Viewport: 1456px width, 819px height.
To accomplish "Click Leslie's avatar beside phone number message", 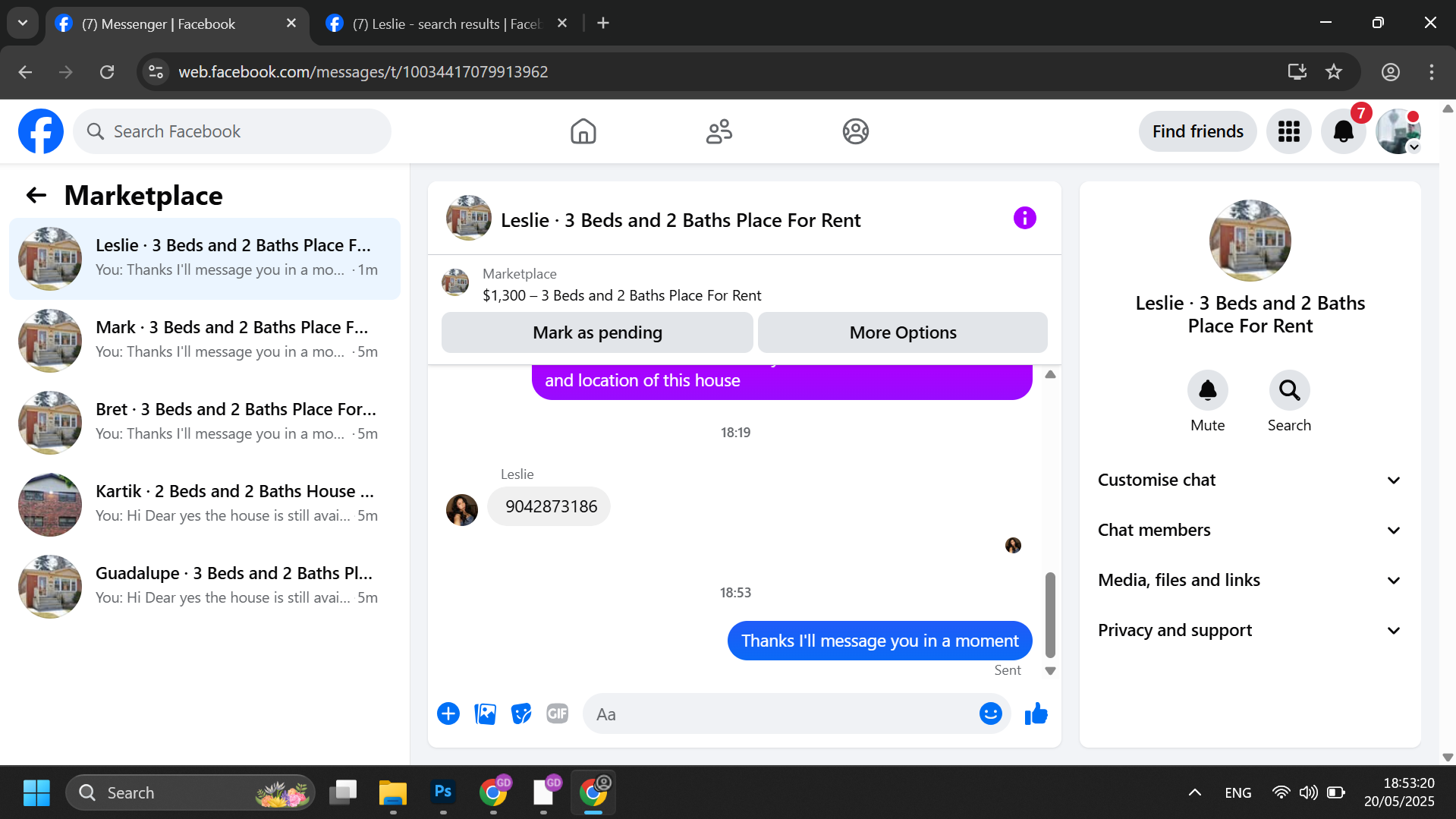I will tap(461, 509).
